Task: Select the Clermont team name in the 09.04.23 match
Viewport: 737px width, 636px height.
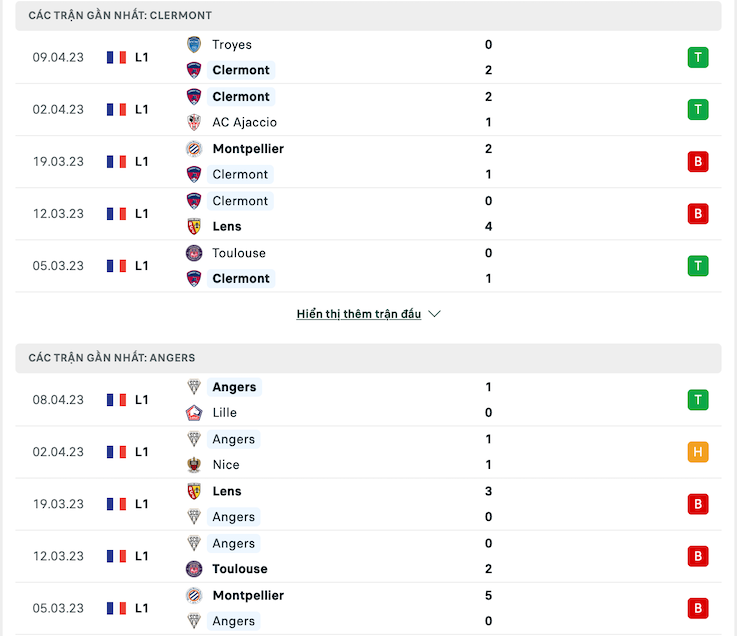Action: [241, 70]
